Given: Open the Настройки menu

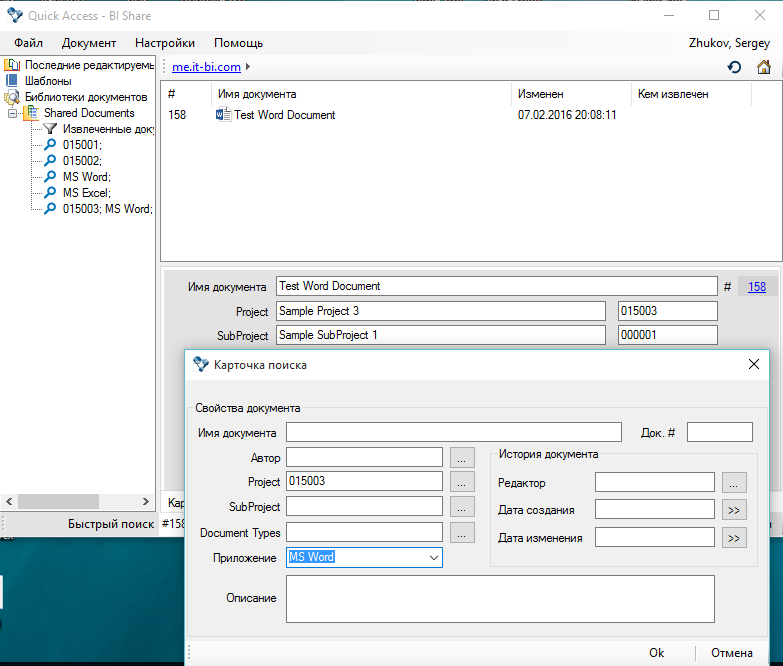Looking at the screenshot, I should coord(165,43).
